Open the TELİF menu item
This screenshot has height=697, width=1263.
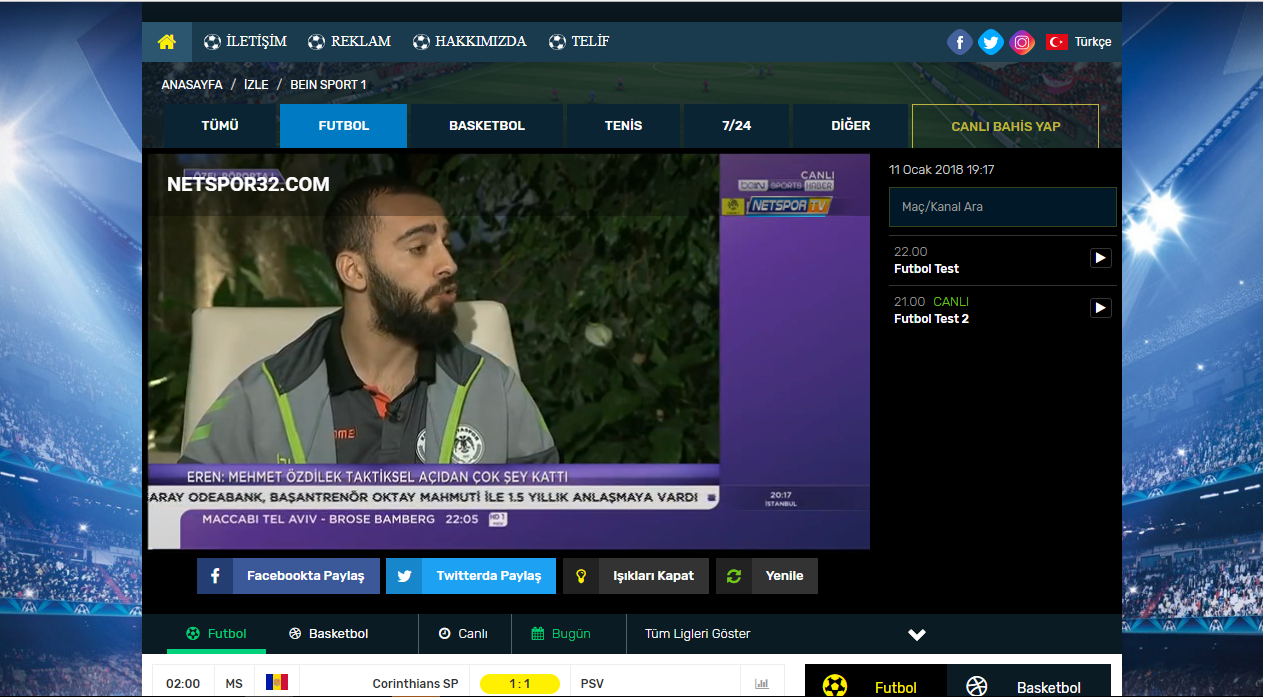point(579,41)
